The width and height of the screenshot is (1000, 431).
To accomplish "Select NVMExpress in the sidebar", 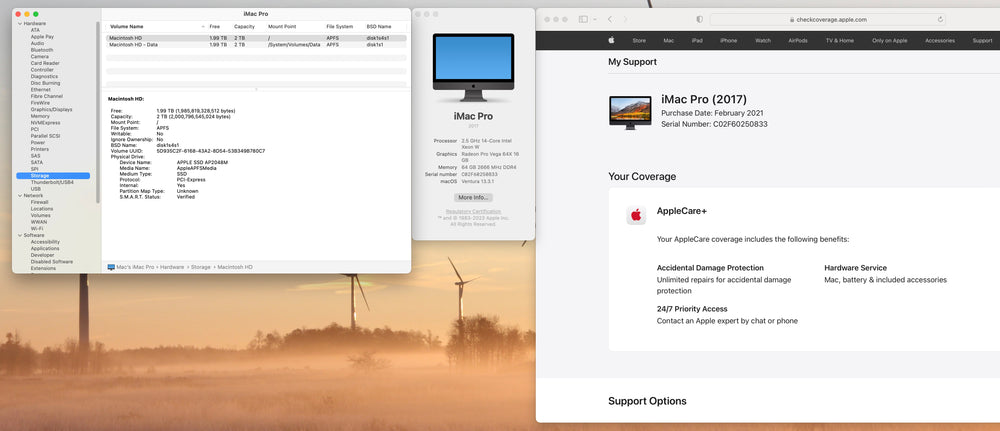I will pyautogui.click(x=46, y=123).
